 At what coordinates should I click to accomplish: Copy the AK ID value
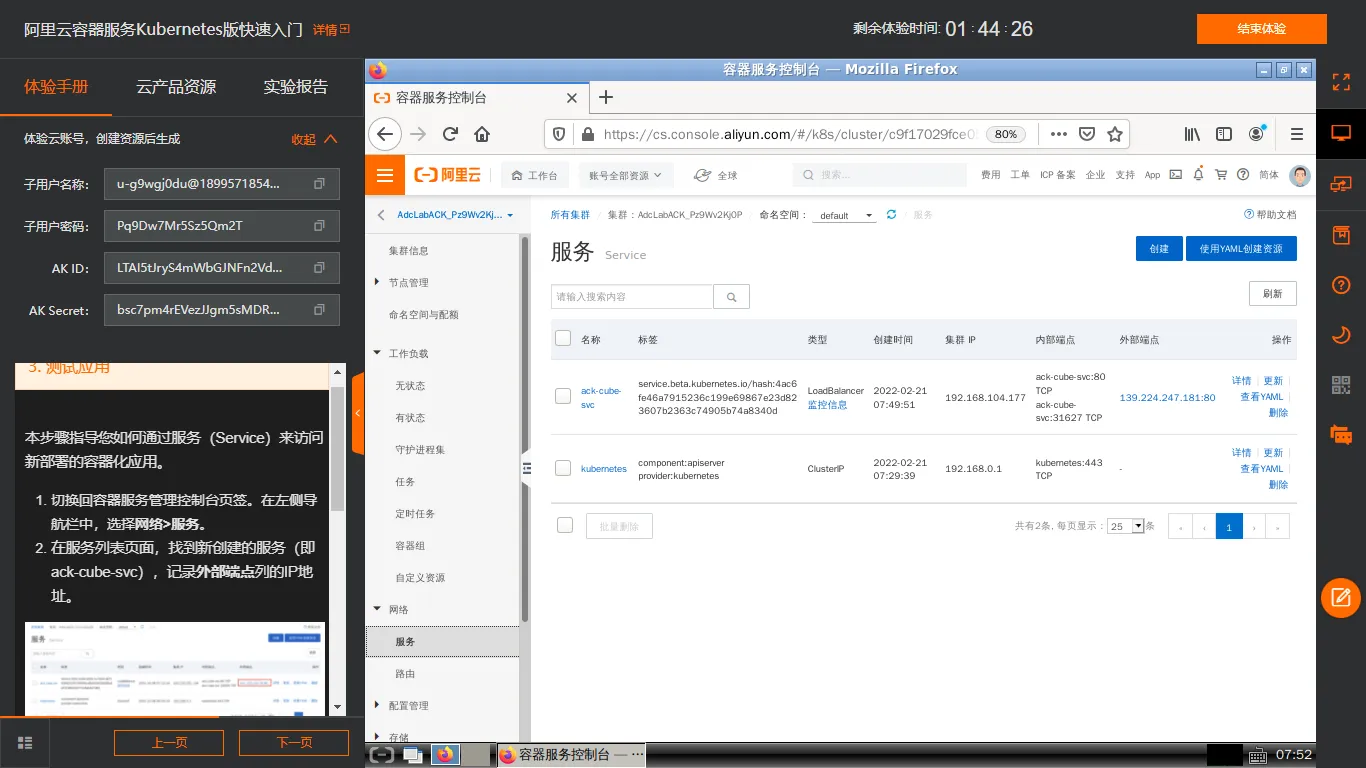pyautogui.click(x=319, y=268)
